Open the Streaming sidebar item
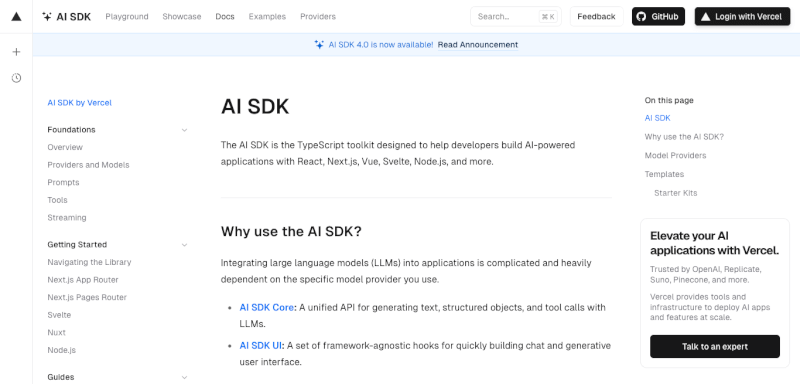800x384 pixels. pos(67,218)
